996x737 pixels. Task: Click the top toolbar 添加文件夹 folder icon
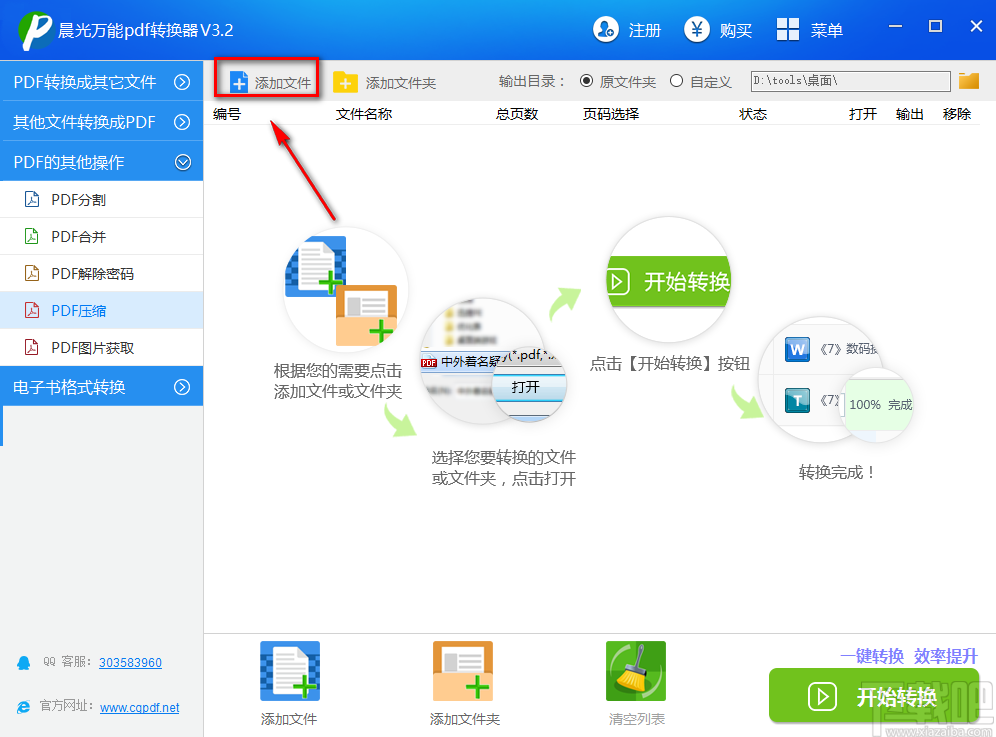tap(345, 82)
